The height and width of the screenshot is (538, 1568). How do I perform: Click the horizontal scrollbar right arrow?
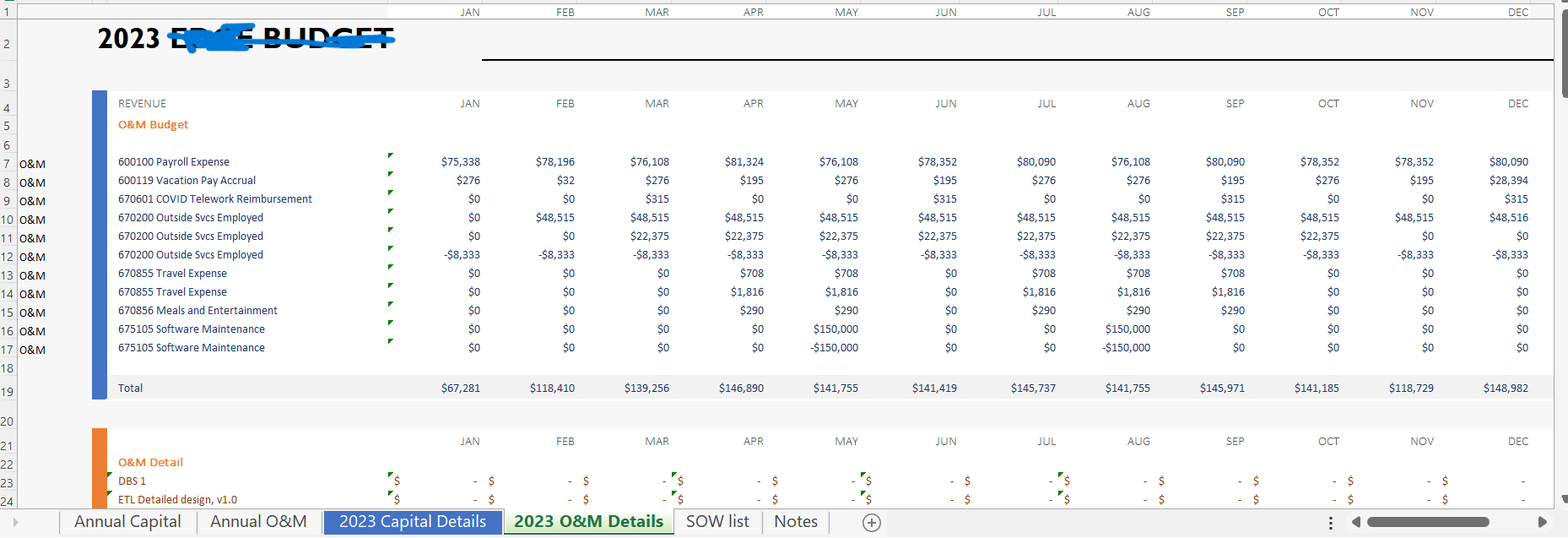(1543, 523)
